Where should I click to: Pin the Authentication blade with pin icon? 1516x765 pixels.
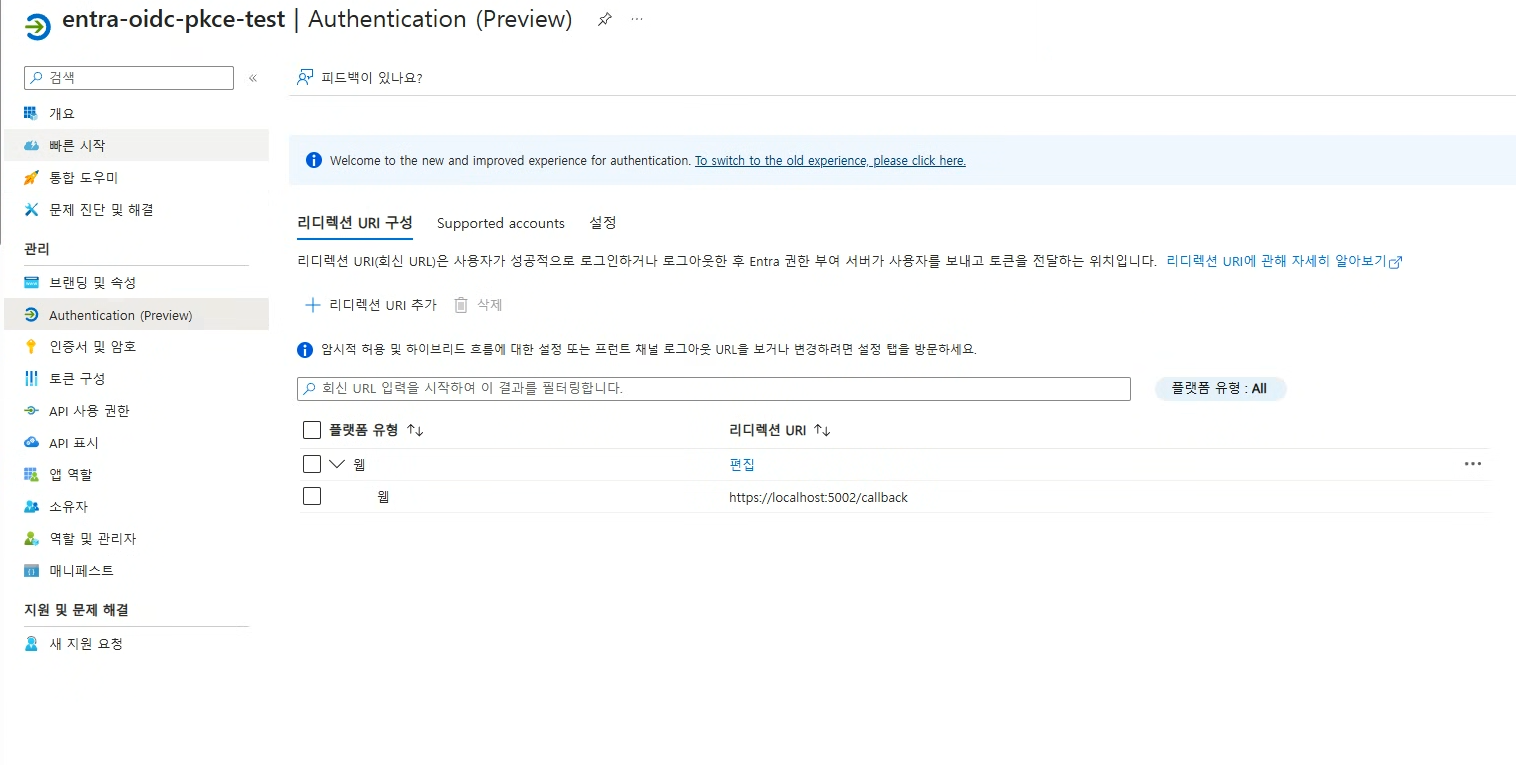604,20
